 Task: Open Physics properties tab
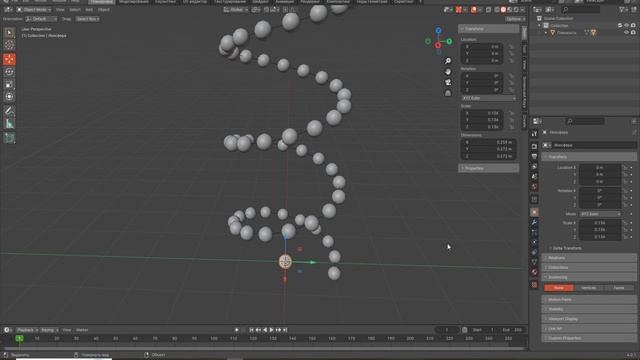coord(534,242)
